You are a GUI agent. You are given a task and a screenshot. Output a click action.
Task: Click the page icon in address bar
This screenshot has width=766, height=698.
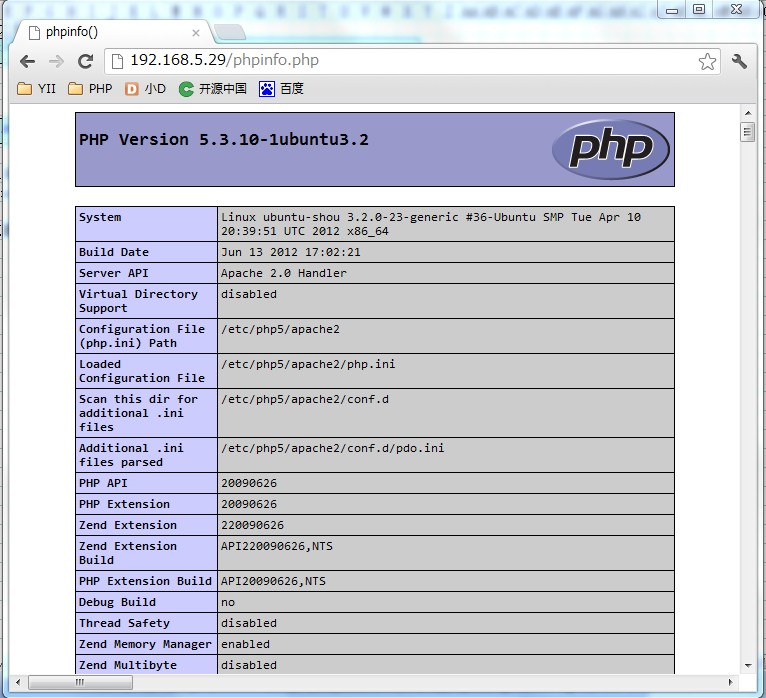tap(117, 62)
